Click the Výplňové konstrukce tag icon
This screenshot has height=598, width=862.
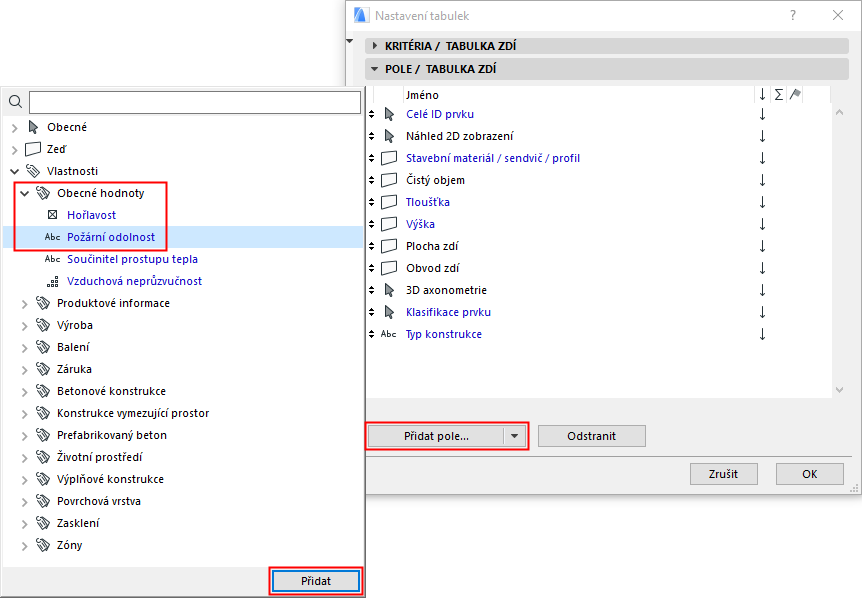(43, 479)
